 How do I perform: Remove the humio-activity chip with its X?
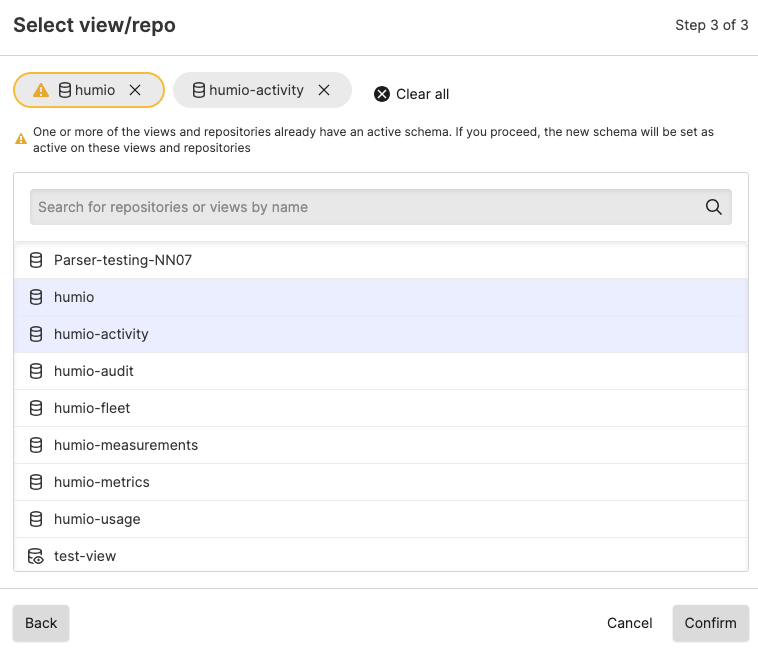pos(324,90)
